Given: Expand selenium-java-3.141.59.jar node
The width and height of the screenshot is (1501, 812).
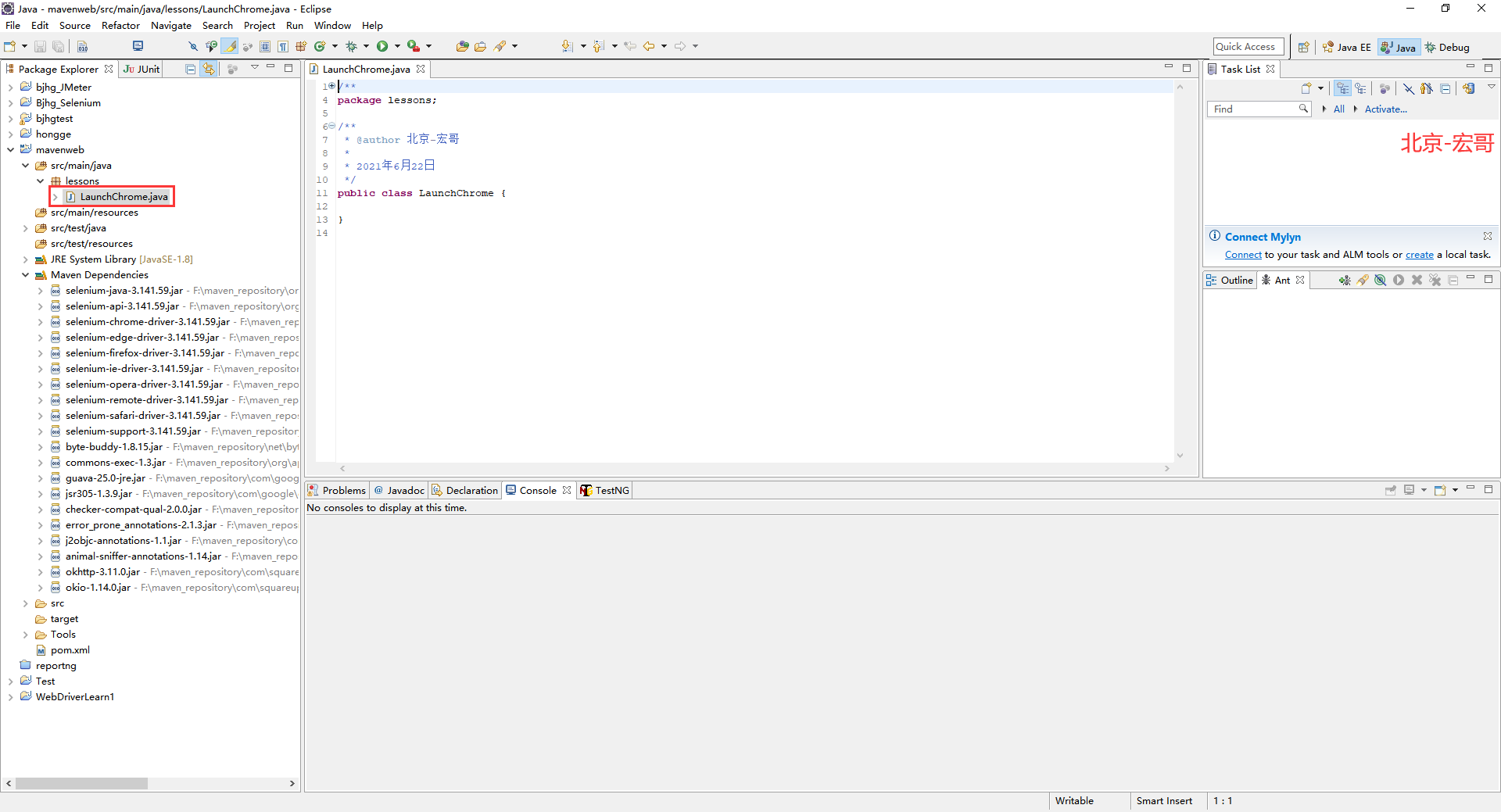Looking at the screenshot, I should coord(40,291).
